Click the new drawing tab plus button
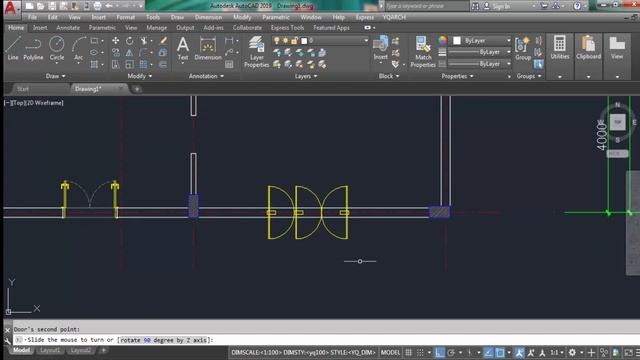Screen dimensions: 640x360 pyautogui.click(x=137, y=89)
